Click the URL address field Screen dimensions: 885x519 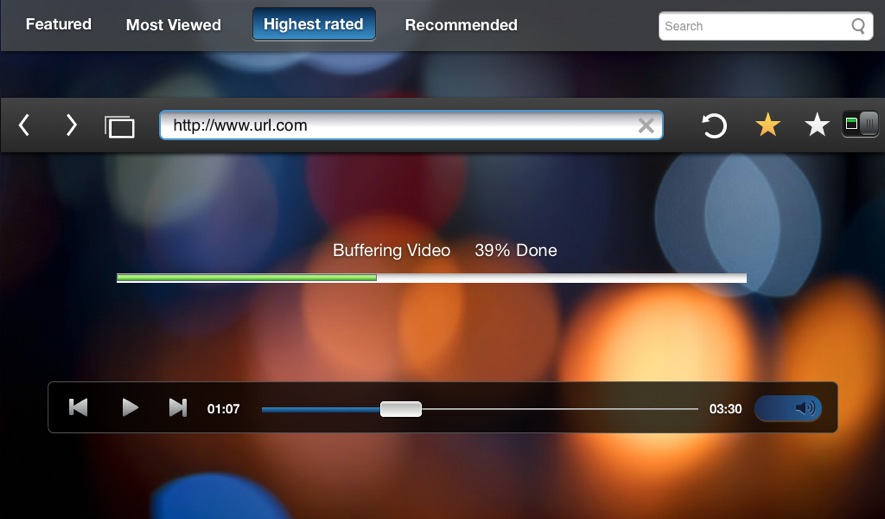tap(411, 125)
